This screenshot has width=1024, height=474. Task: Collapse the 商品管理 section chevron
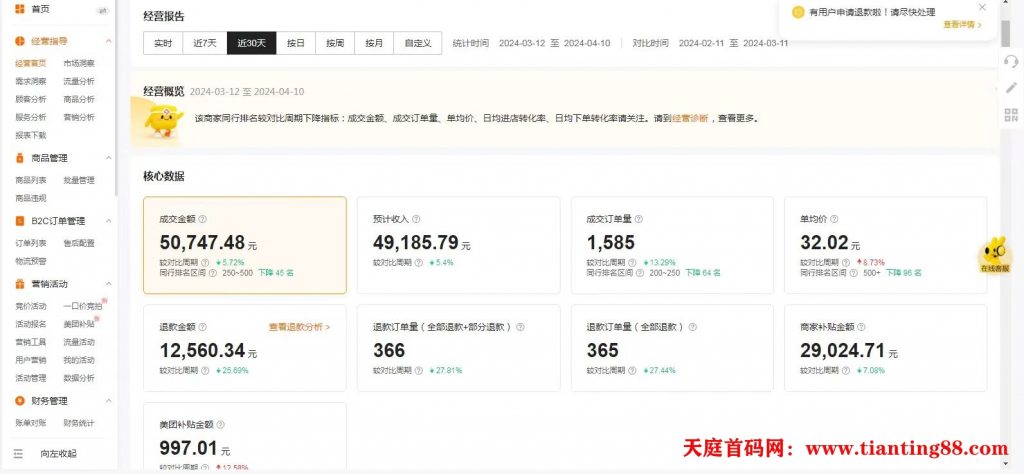tap(108, 158)
